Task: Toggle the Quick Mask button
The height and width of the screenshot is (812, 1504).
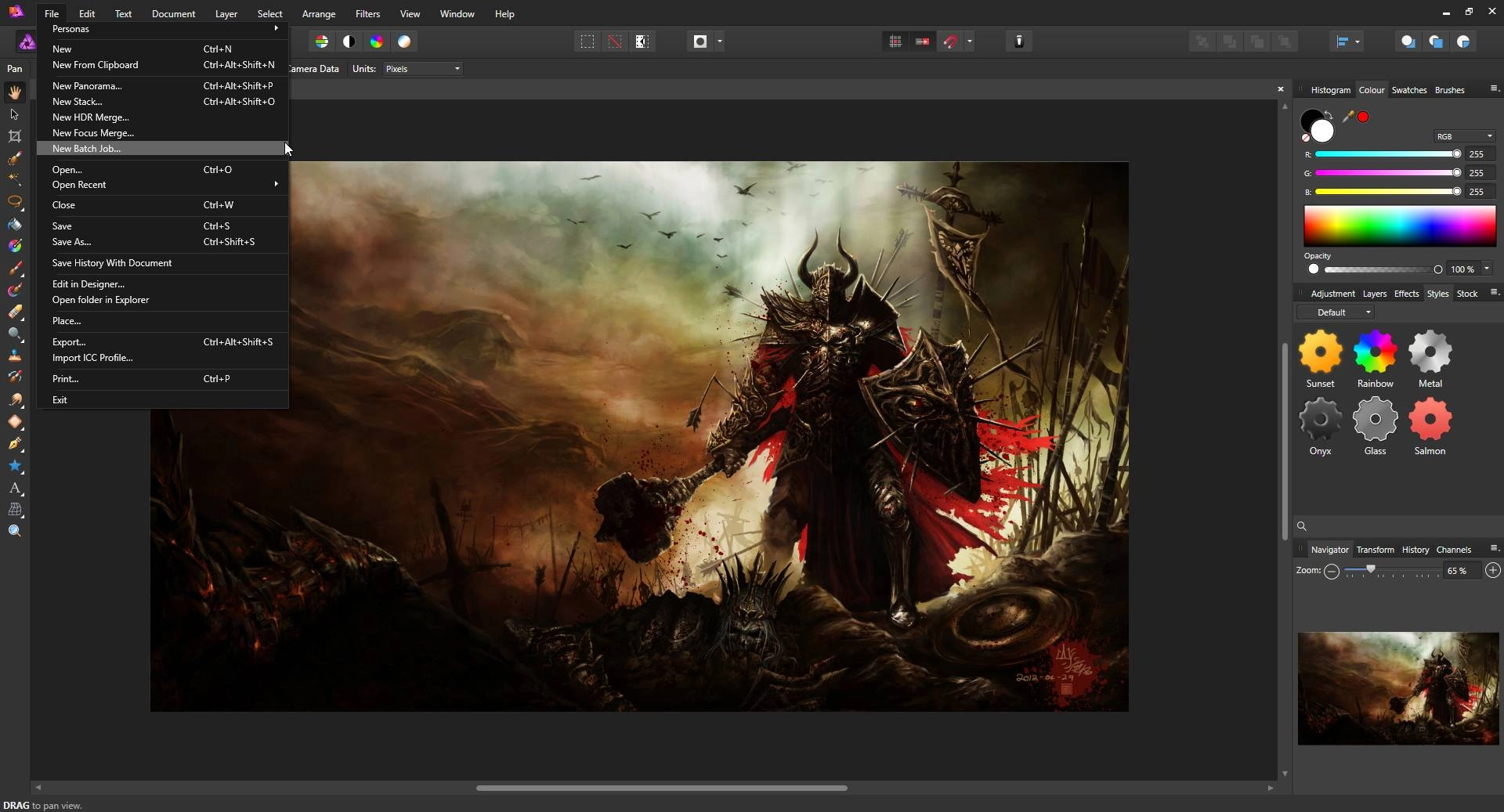Action: pos(700,42)
